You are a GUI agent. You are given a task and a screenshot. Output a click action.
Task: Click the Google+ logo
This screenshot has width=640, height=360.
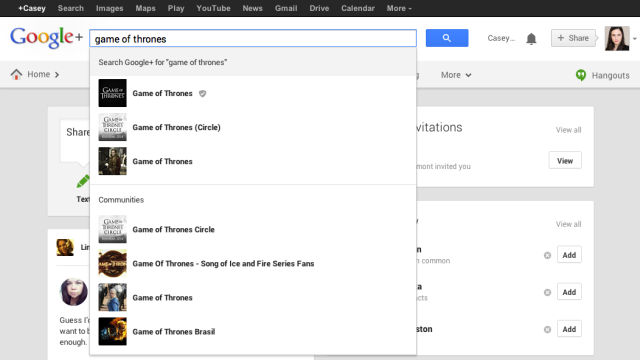[46, 38]
